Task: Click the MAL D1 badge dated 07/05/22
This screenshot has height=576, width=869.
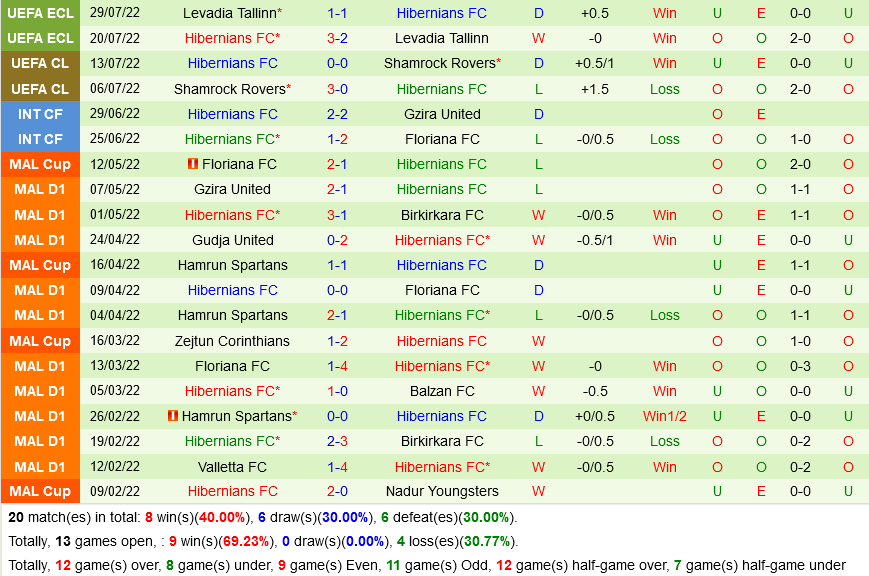Action: pyautogui.click(x=40, y=189)
